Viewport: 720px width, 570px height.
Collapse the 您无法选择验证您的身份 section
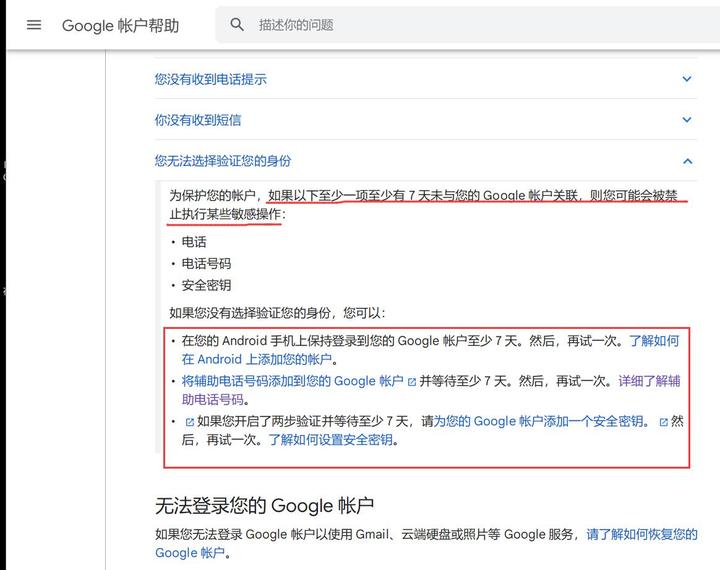point(426,161)
